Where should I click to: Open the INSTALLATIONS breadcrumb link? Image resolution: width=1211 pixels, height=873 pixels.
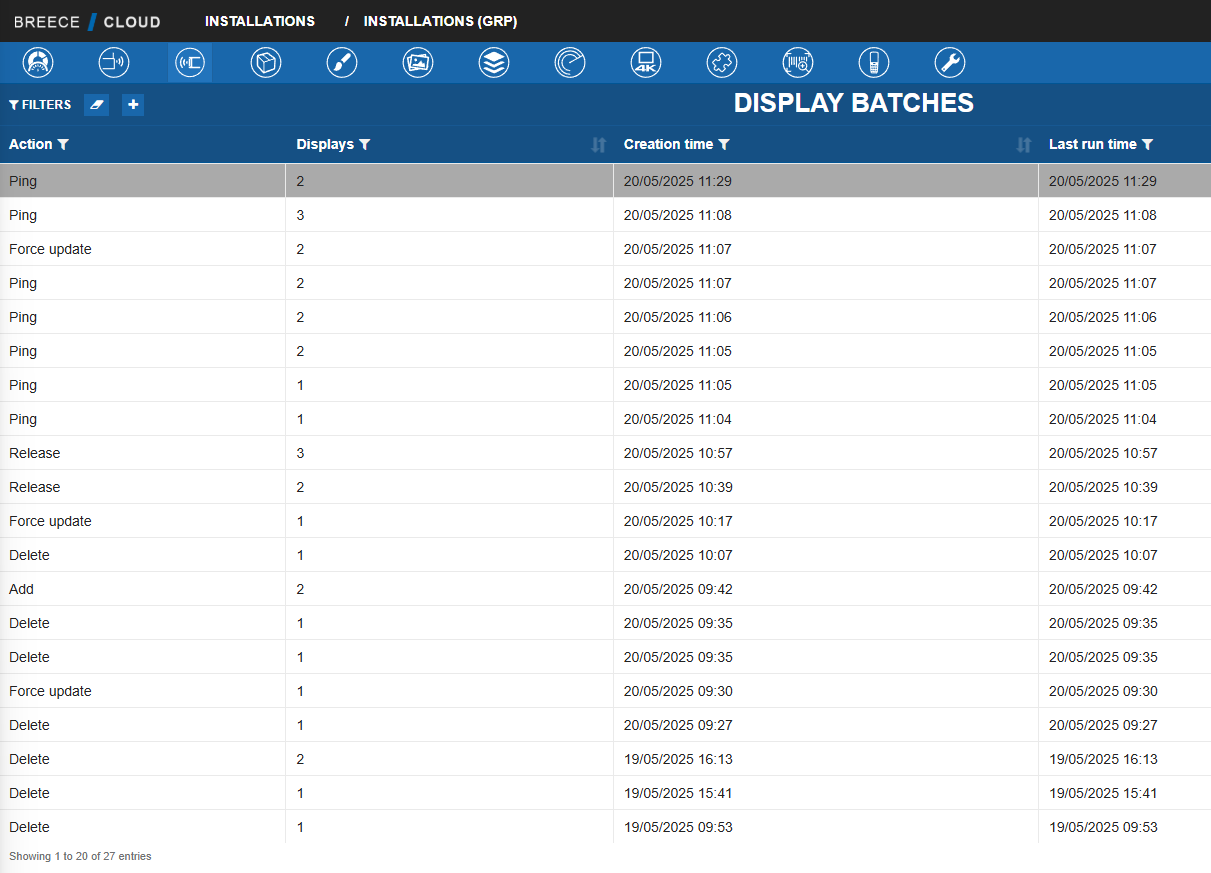(260, 21)
